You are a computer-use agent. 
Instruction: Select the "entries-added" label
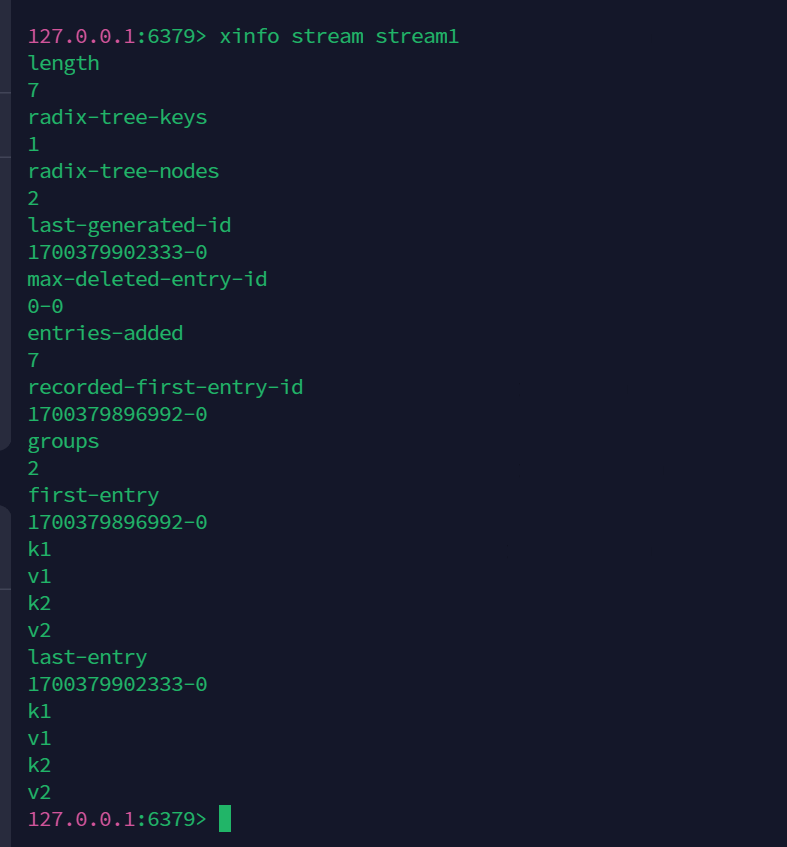[x=105, y=333]
